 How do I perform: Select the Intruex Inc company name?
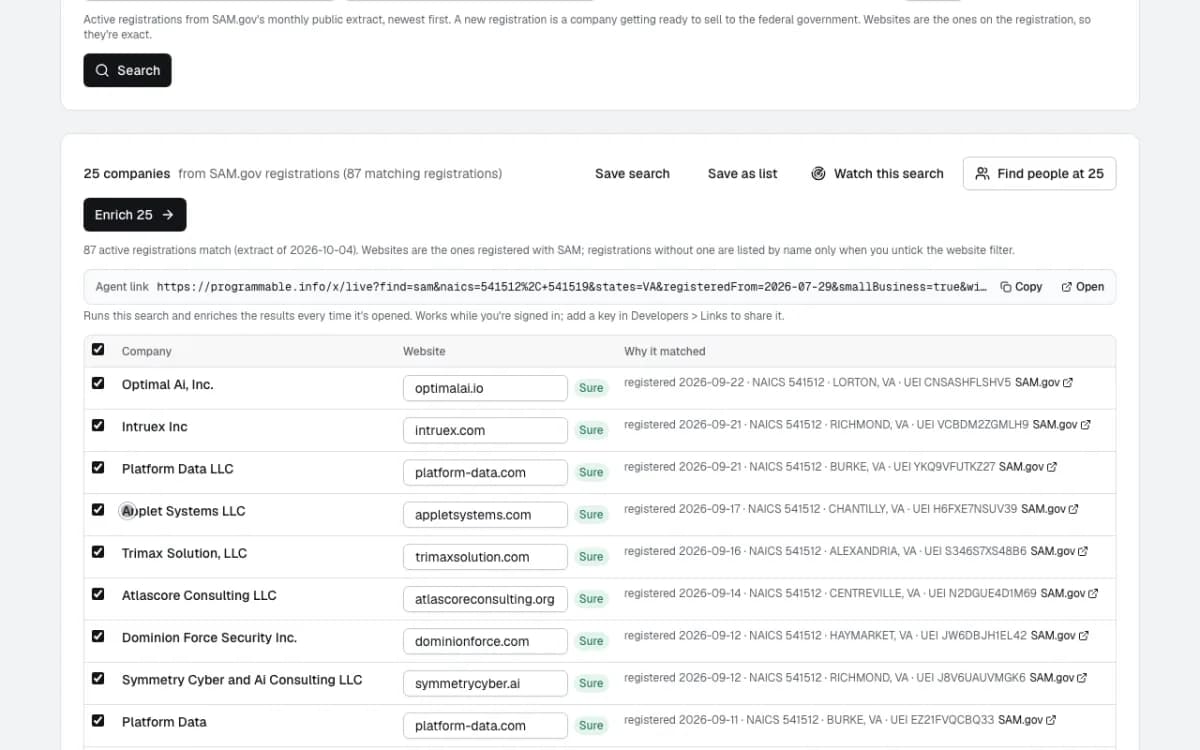point(154,426)
